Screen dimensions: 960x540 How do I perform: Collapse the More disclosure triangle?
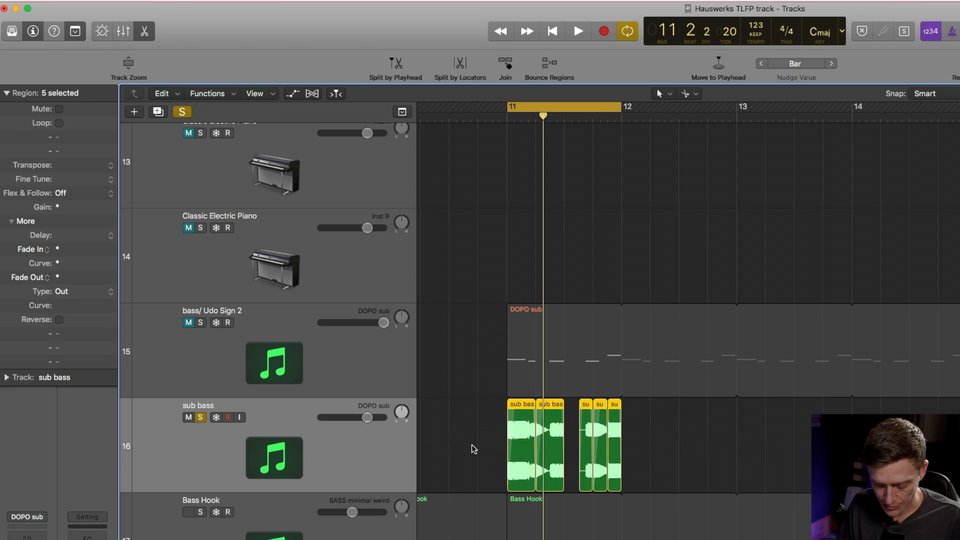click(11, 221)
